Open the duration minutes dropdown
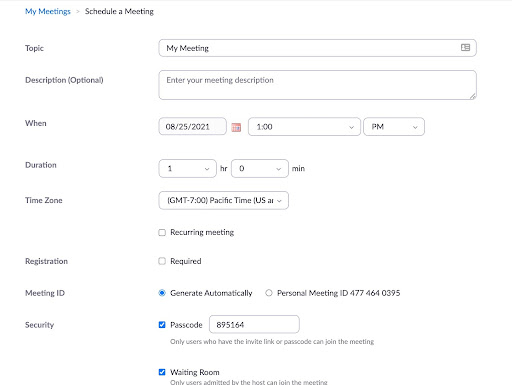Screen dimensions: 512x385 click(260, 168)
